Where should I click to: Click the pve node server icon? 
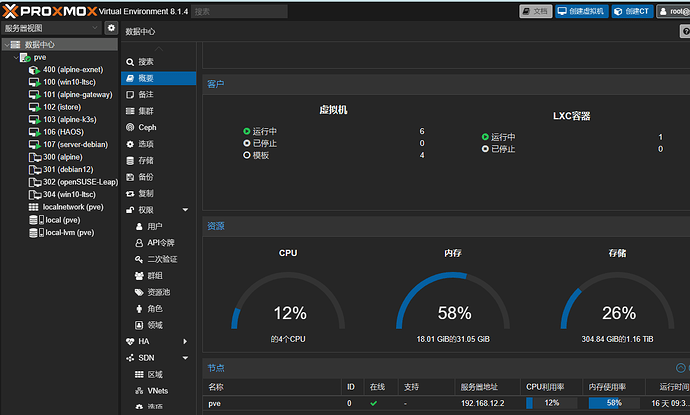tap(26, 58)
